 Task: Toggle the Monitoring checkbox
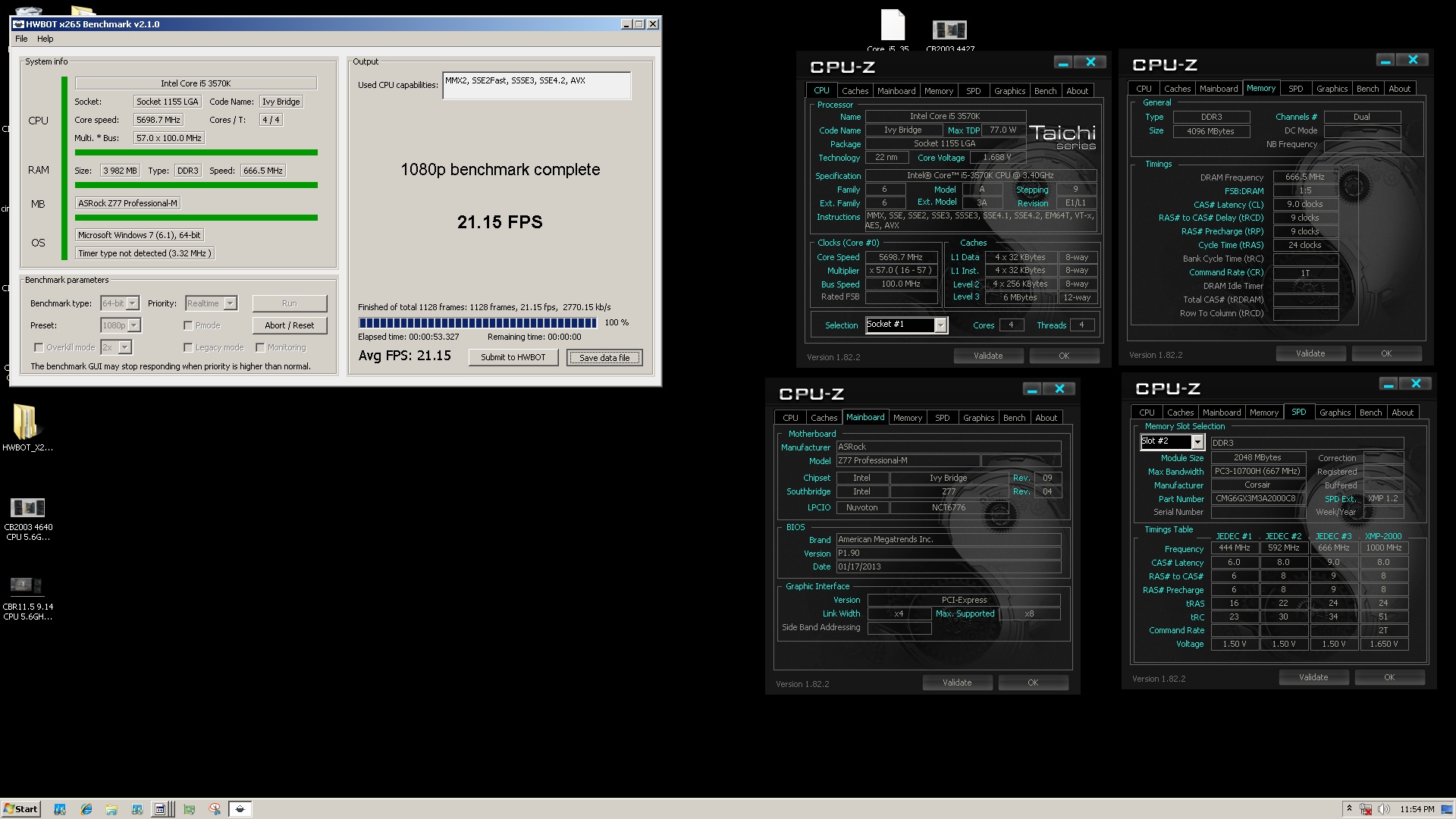click(x=260, y=347)
